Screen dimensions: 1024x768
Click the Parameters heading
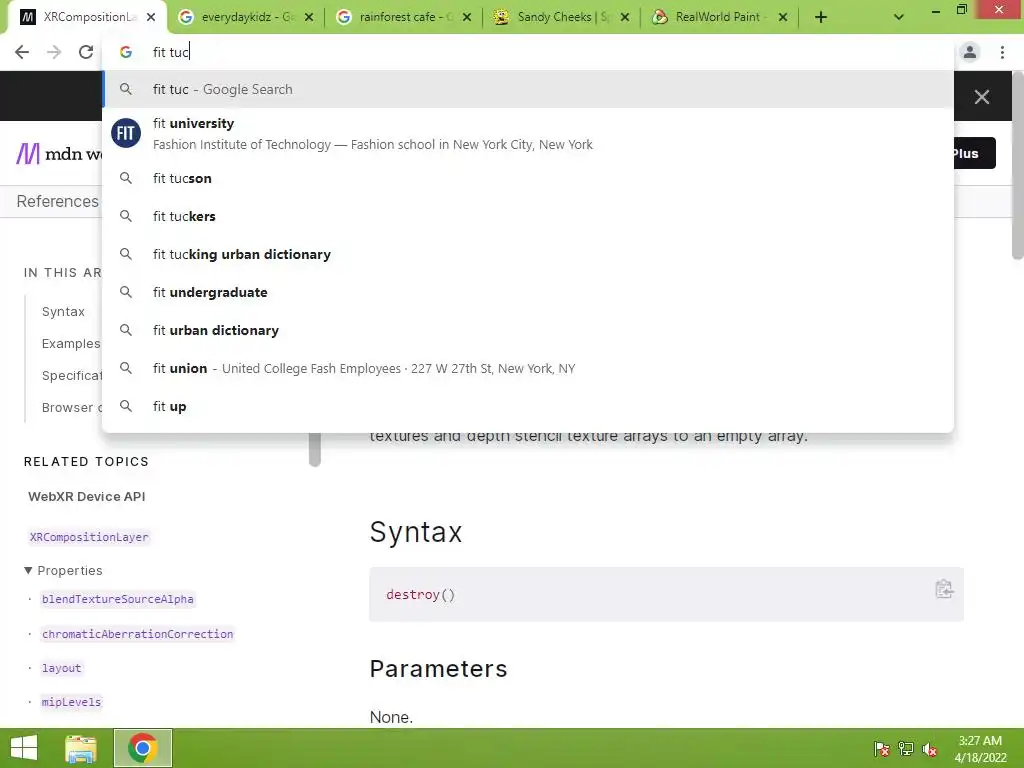438,669
